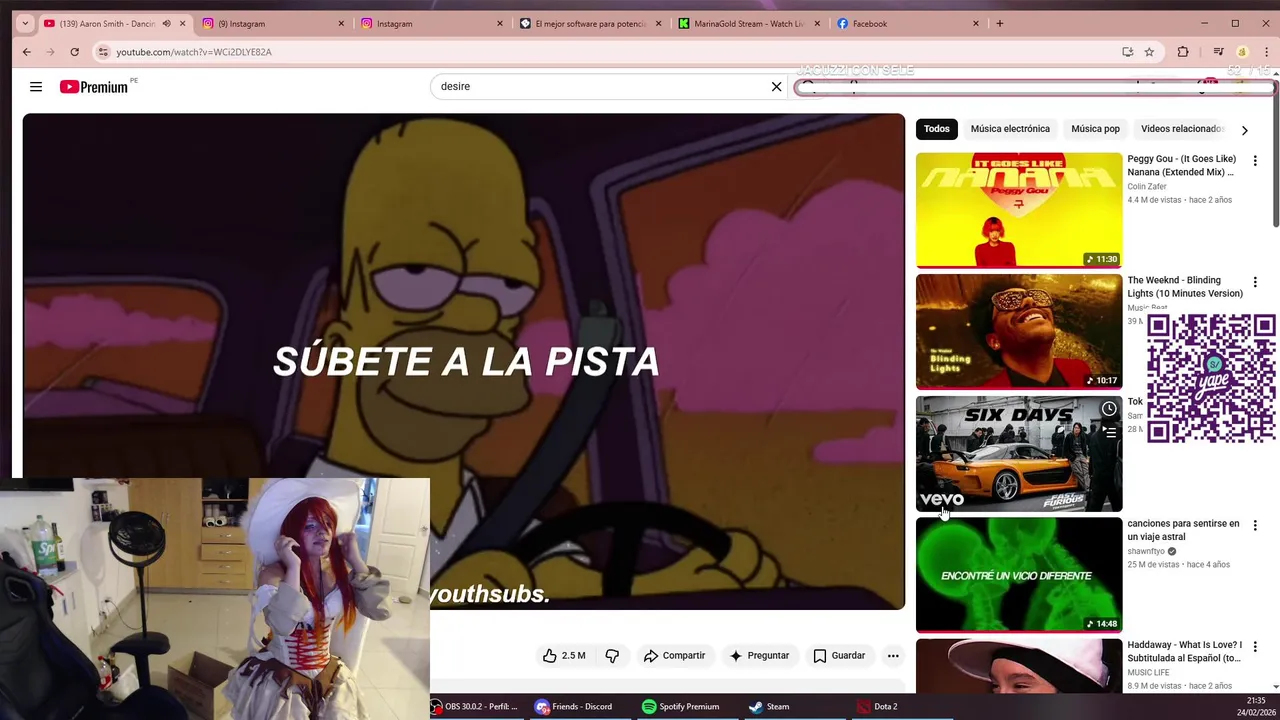1280x720 pixels.
Task: Open Spotify Premium from the taskbar
Action: click(x=681, y=707)
